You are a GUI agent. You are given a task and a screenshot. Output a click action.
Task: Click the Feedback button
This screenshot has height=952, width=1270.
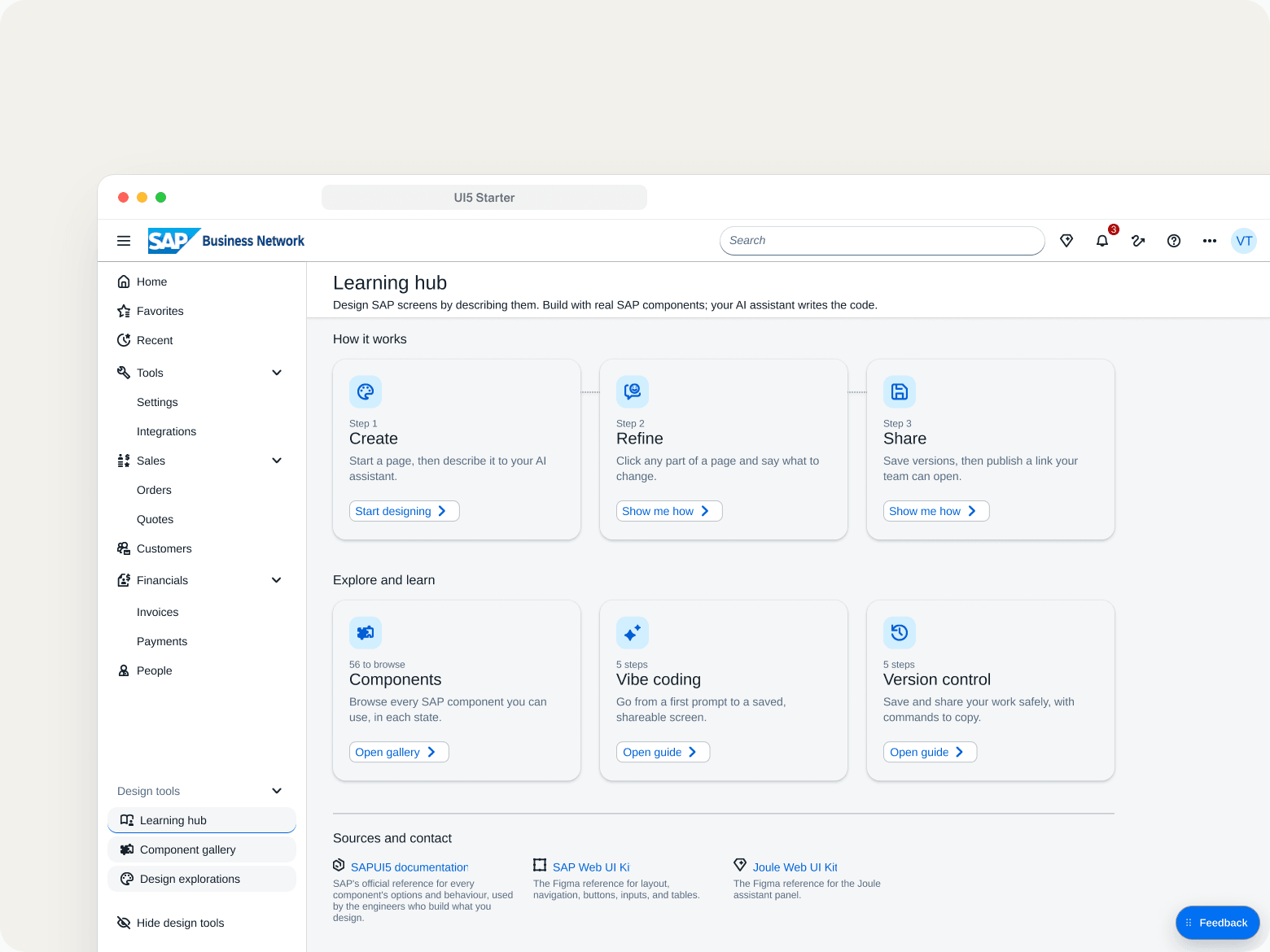pyautogui.click(x=1218, y=923)
